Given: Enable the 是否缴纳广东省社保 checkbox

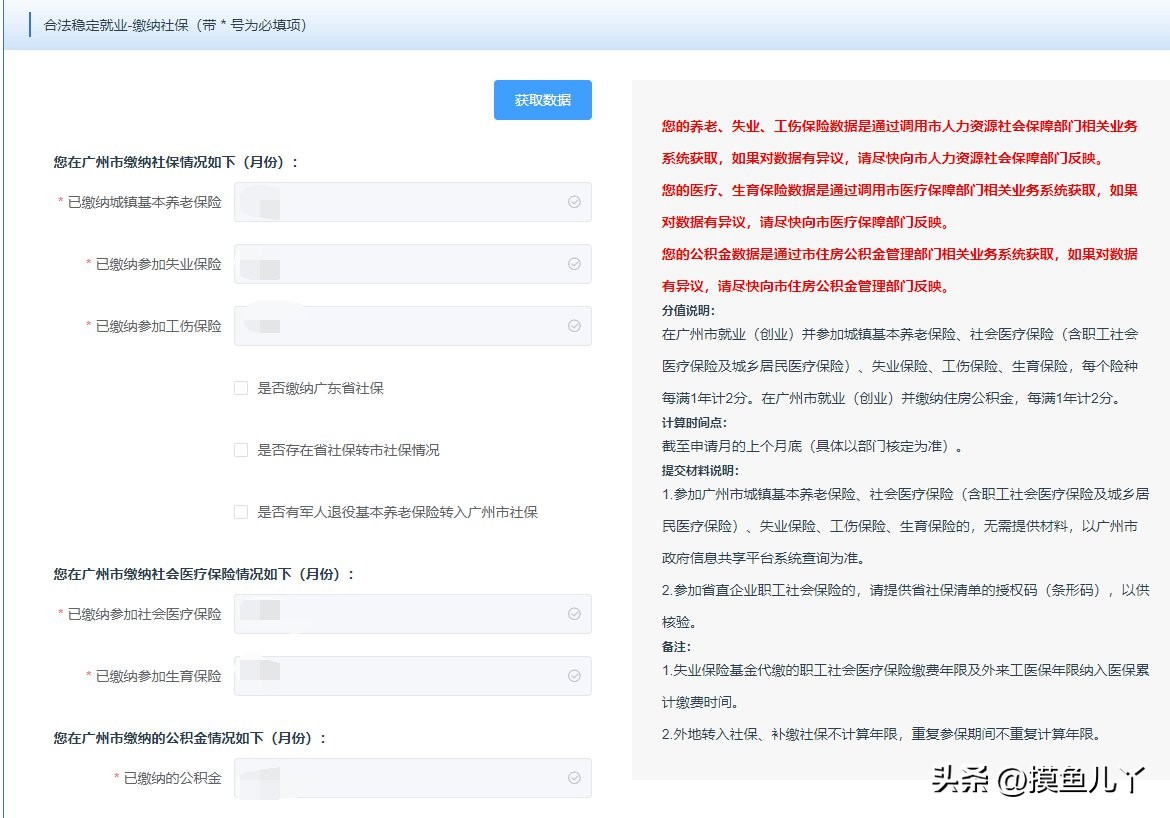Looking at the screenshot, I should point(240,388).
